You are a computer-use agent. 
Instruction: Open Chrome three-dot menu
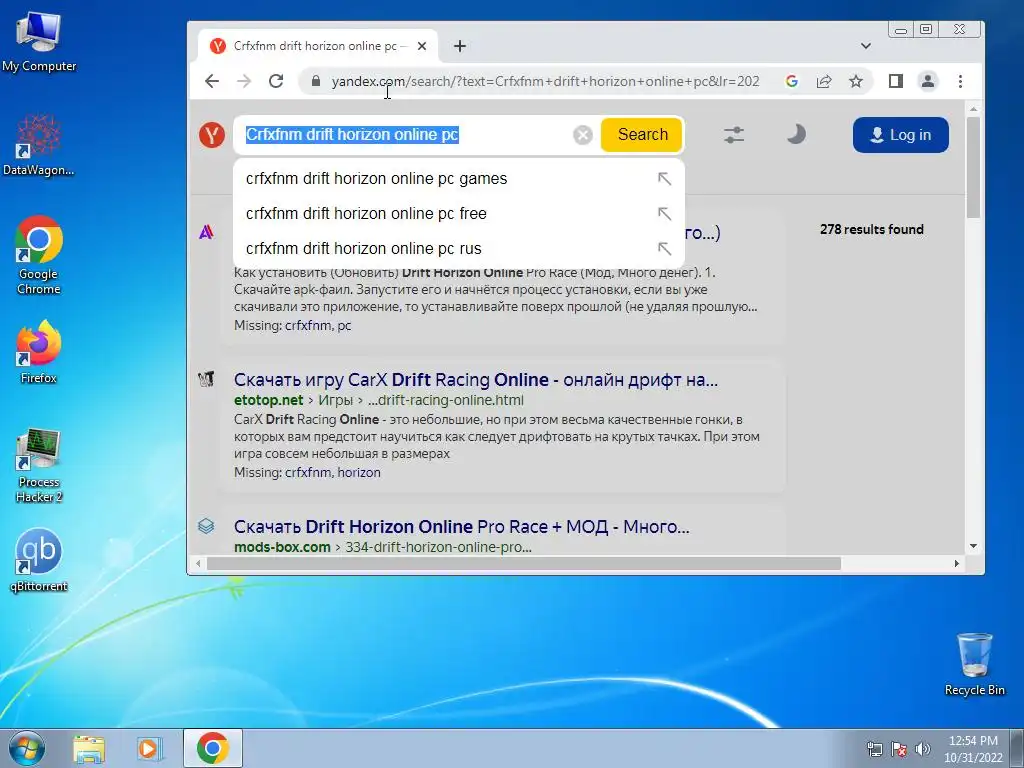pos(960,81)
